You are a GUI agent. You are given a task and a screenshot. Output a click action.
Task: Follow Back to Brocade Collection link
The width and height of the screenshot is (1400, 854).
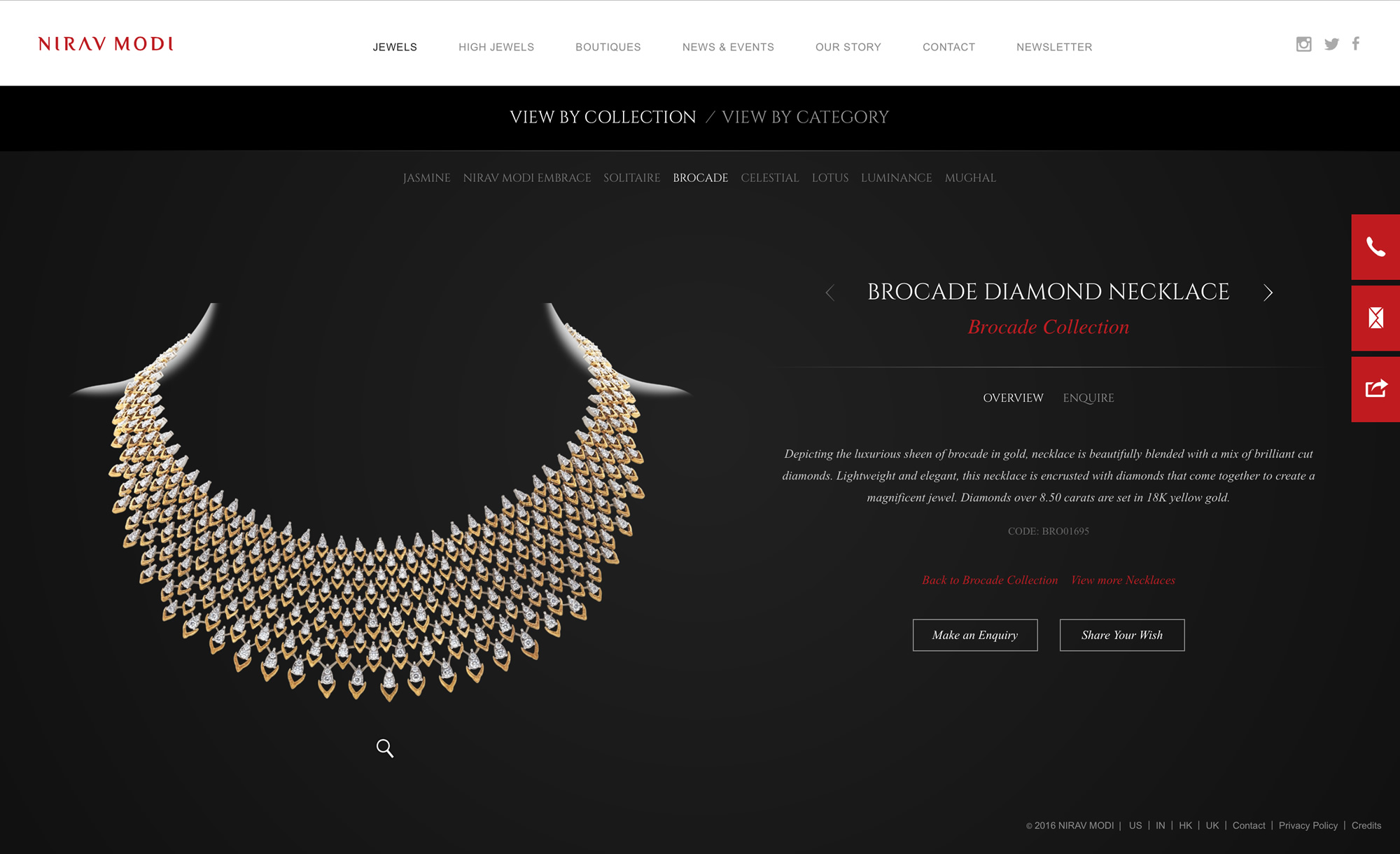pos(990,580)
